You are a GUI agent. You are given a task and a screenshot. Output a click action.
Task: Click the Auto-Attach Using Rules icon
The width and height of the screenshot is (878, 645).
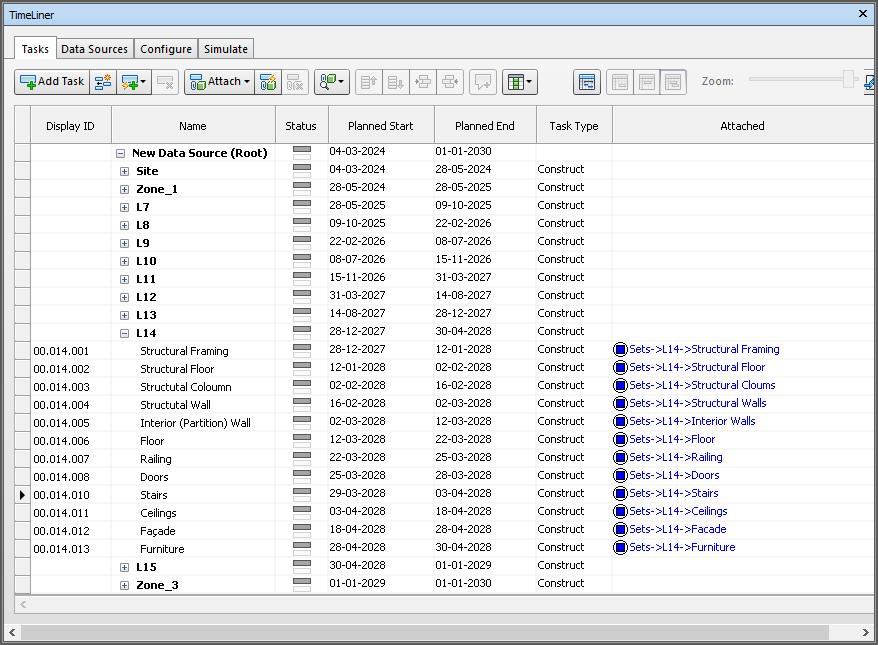pyautogui.click(x=267, y=82)
